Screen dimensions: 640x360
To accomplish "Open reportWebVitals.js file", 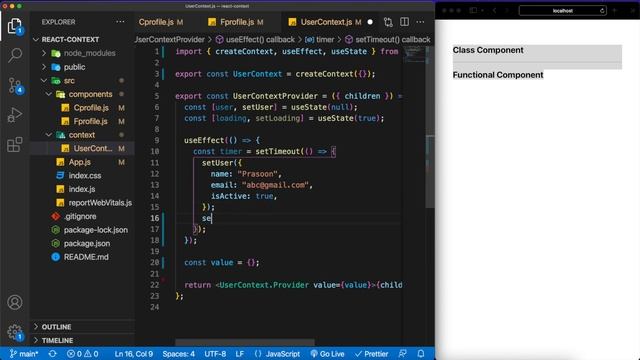I will (100, 203).
